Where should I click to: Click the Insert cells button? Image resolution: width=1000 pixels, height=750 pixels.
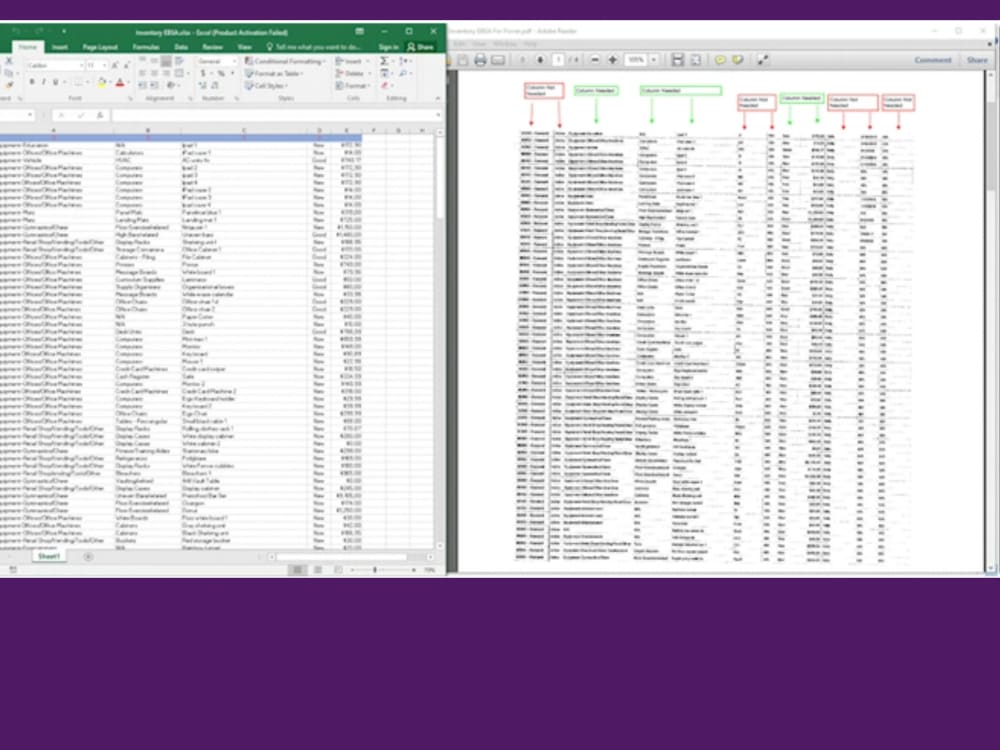350,61
